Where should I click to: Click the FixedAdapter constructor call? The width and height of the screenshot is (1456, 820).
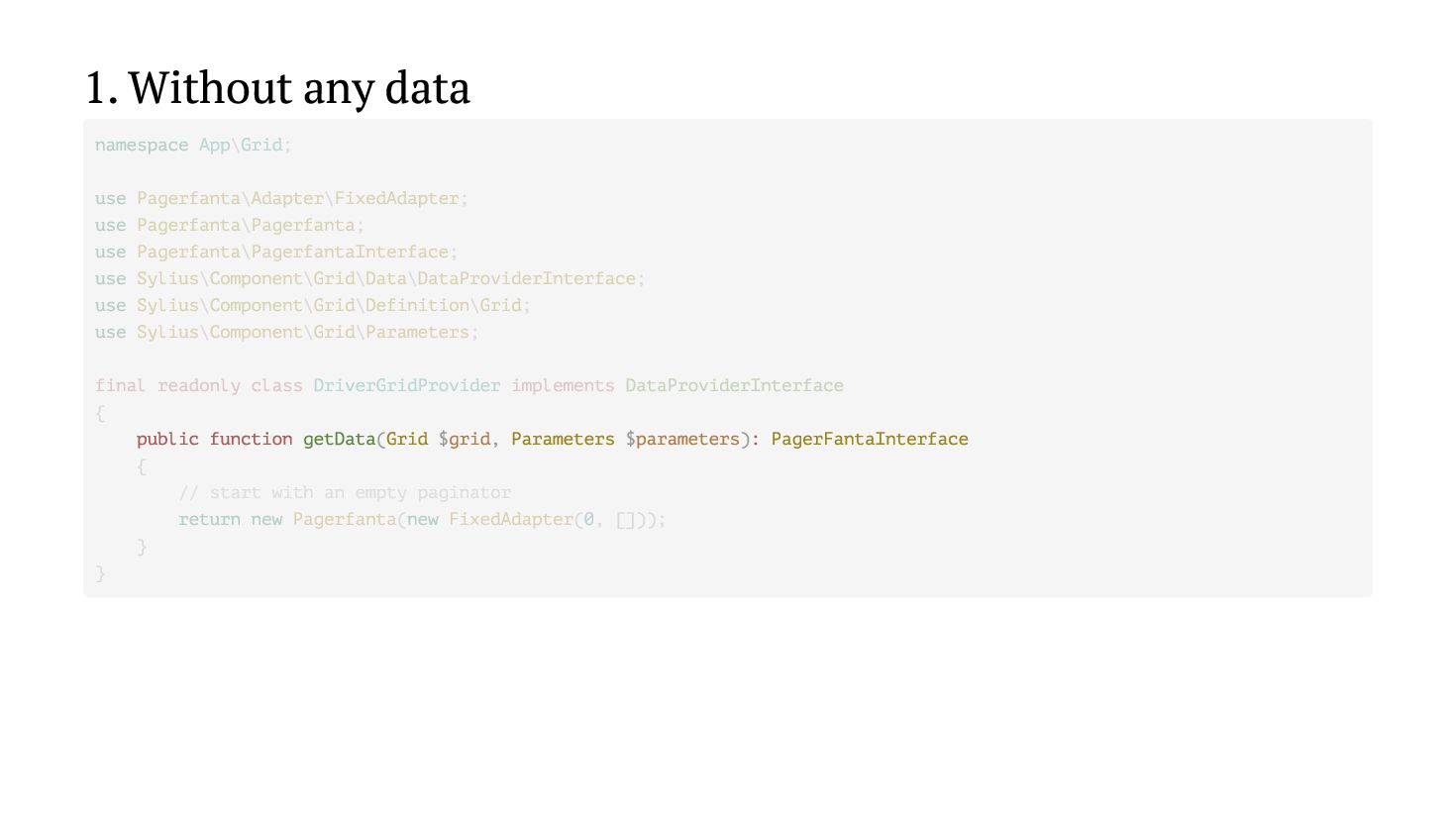pos(510,519)
